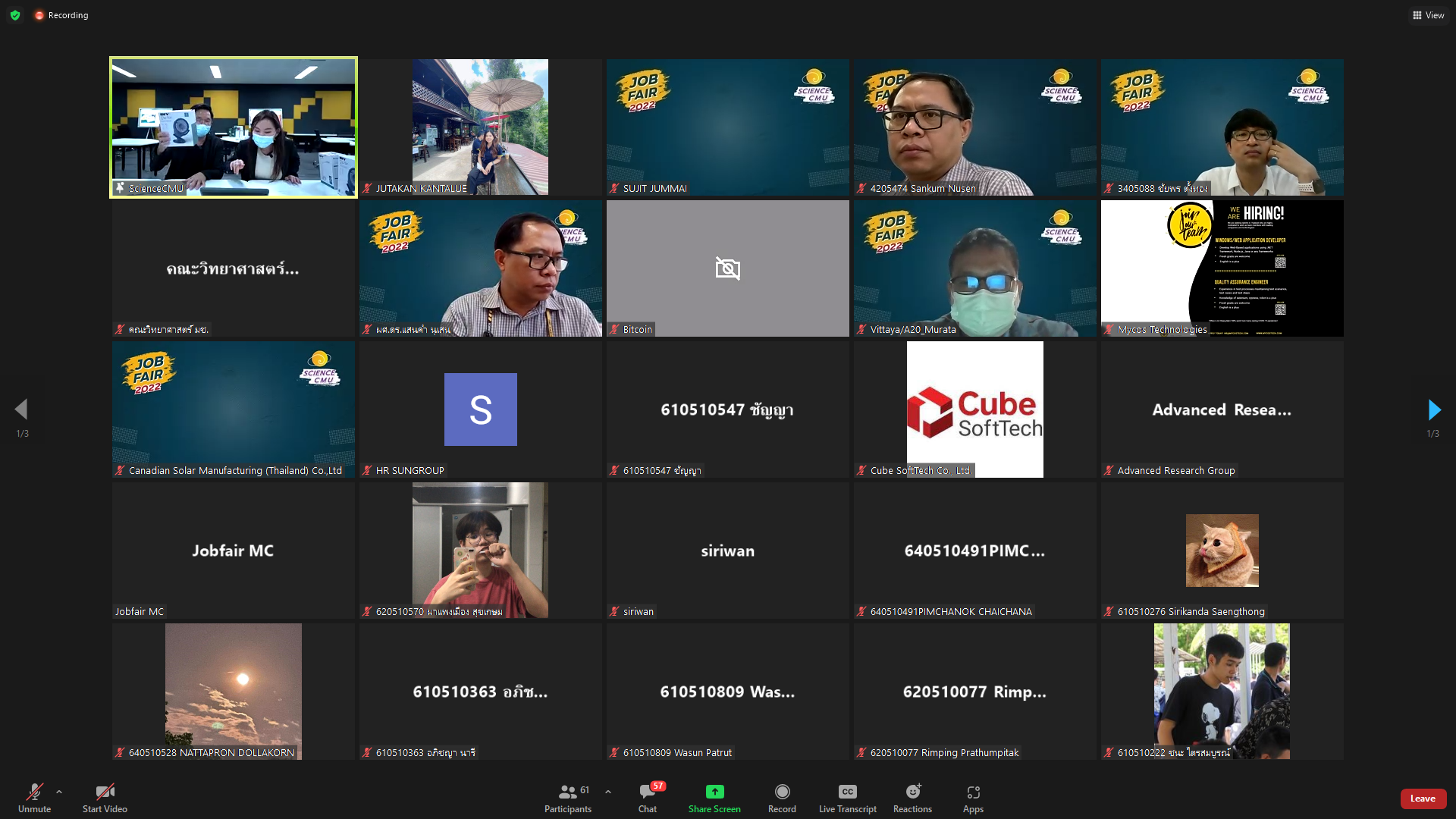This screenshot has width=1456, height=819.
Task: Click the Recording indicator
Action: (x=61, y=15)
